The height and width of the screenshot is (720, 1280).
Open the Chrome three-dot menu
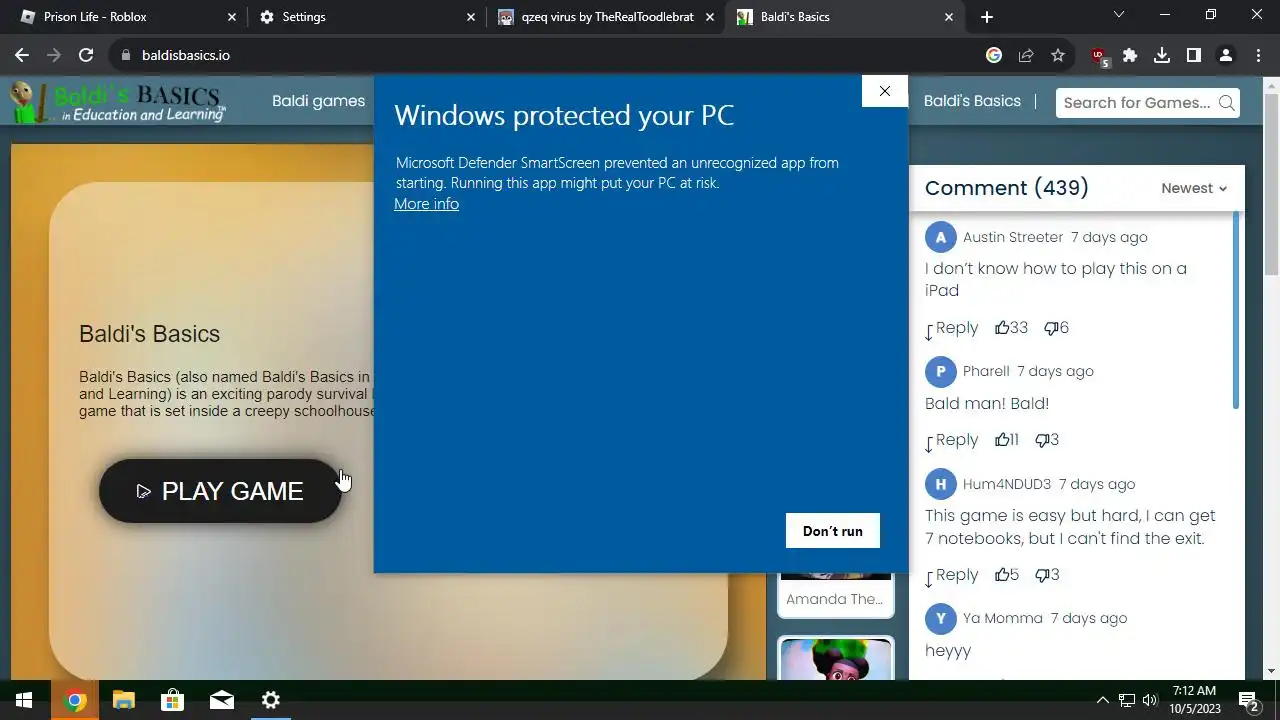click(1258, 55)
